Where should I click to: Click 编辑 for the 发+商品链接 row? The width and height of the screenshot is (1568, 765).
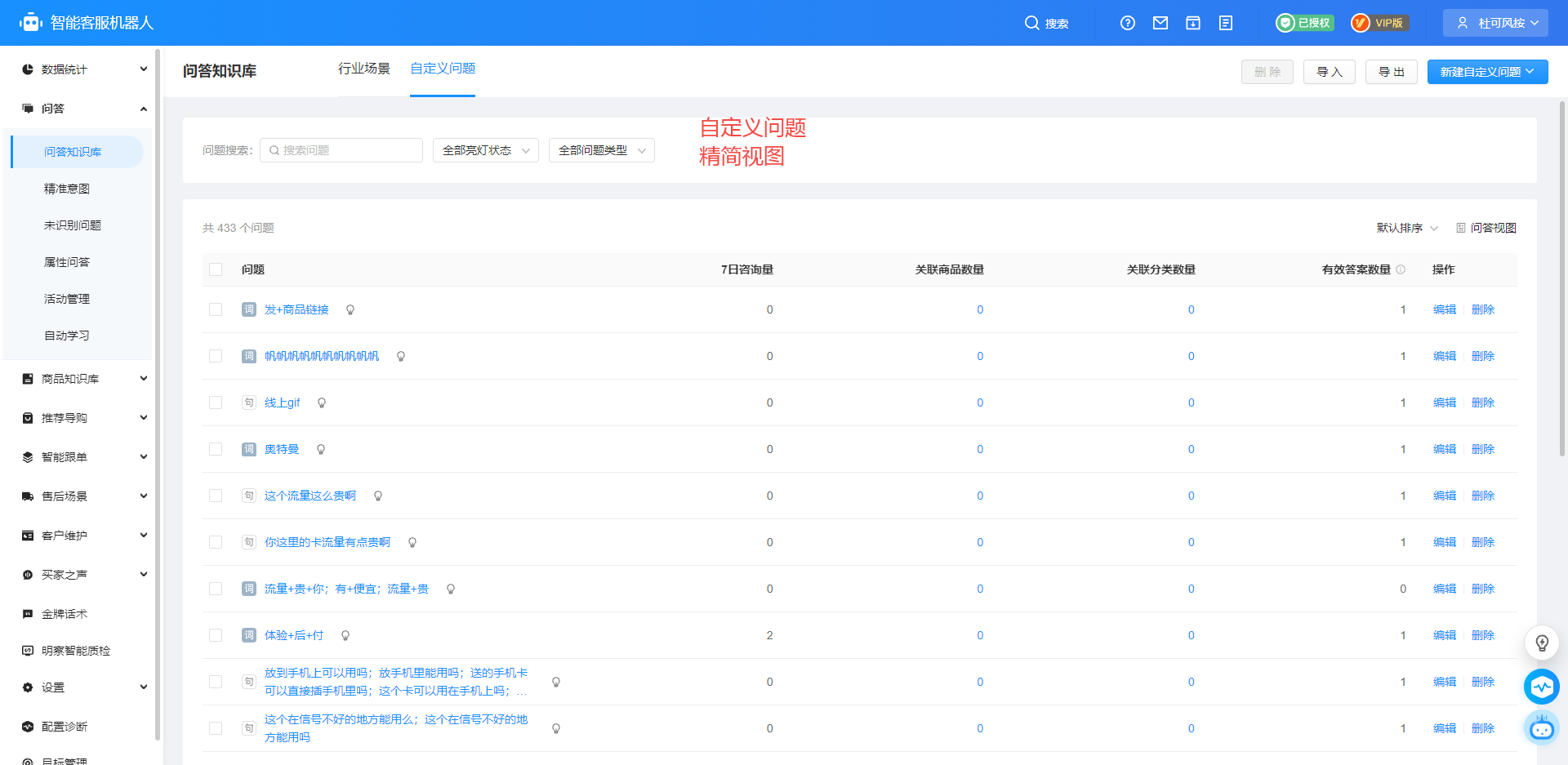tap(1445, 309)
